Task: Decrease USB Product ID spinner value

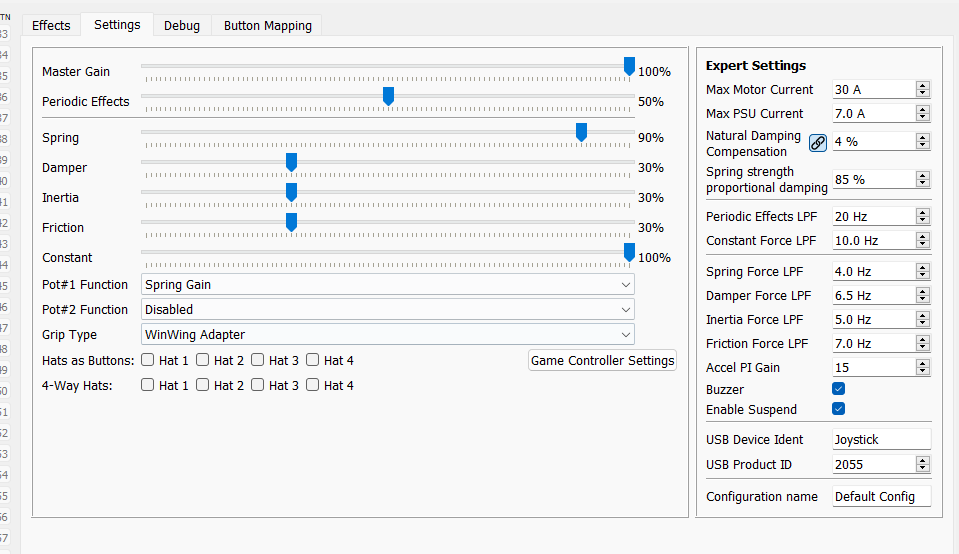Action: (922, 469)
